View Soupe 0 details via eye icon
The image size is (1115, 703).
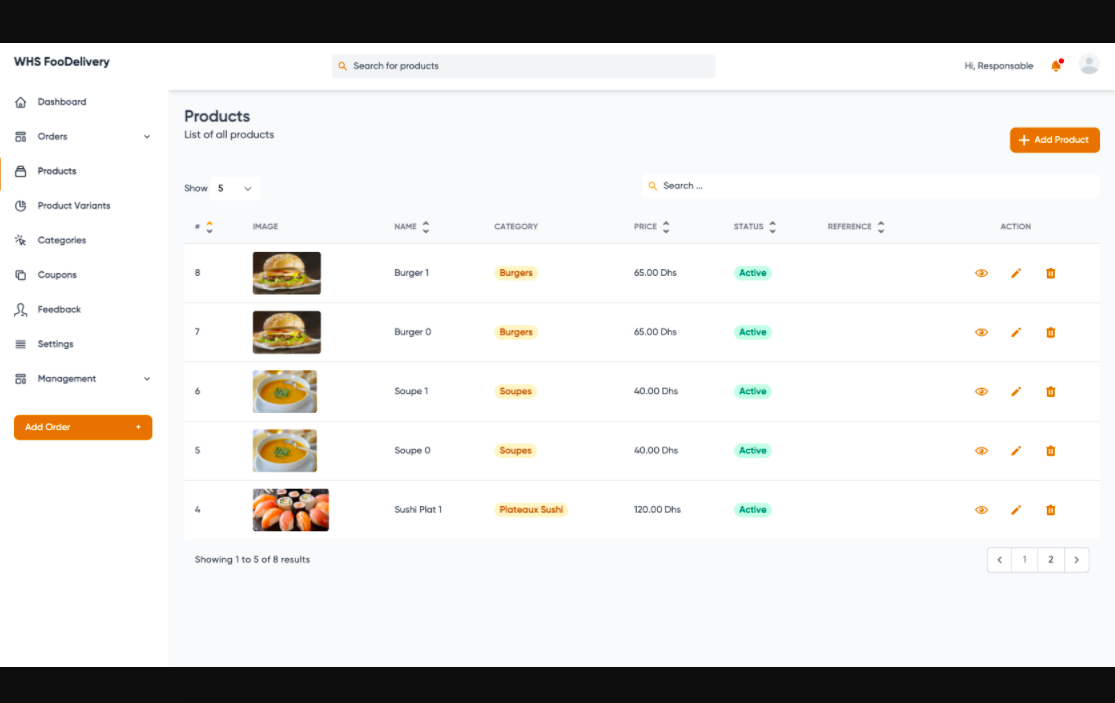(x=981, y=451)
